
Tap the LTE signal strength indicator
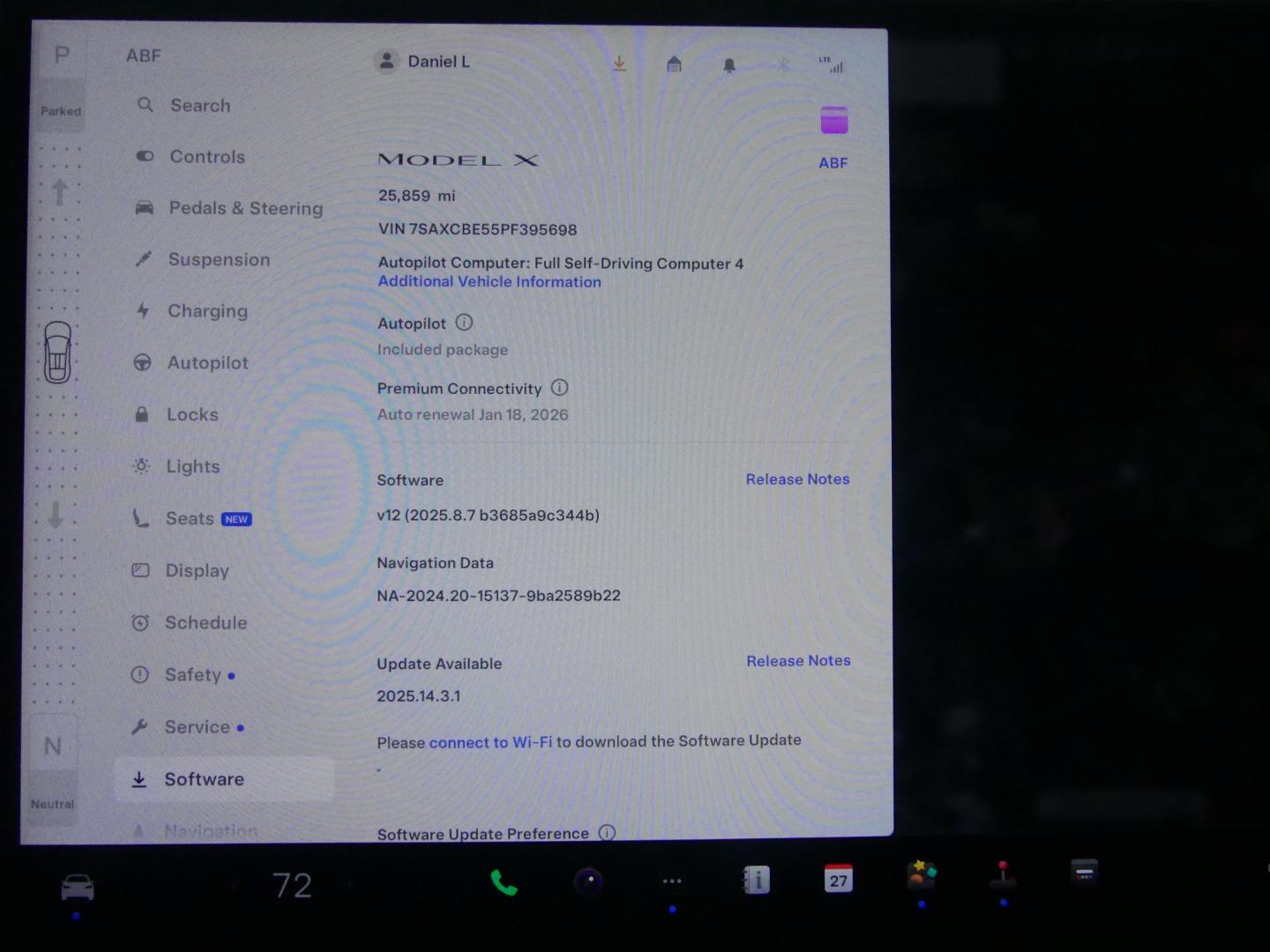pos(831,64)
